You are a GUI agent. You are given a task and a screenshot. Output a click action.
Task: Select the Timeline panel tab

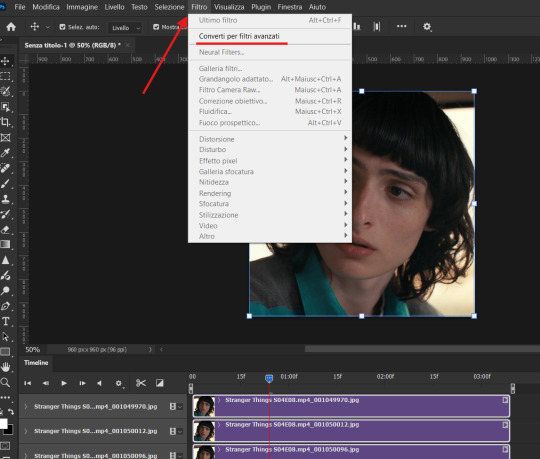[36, 363]
